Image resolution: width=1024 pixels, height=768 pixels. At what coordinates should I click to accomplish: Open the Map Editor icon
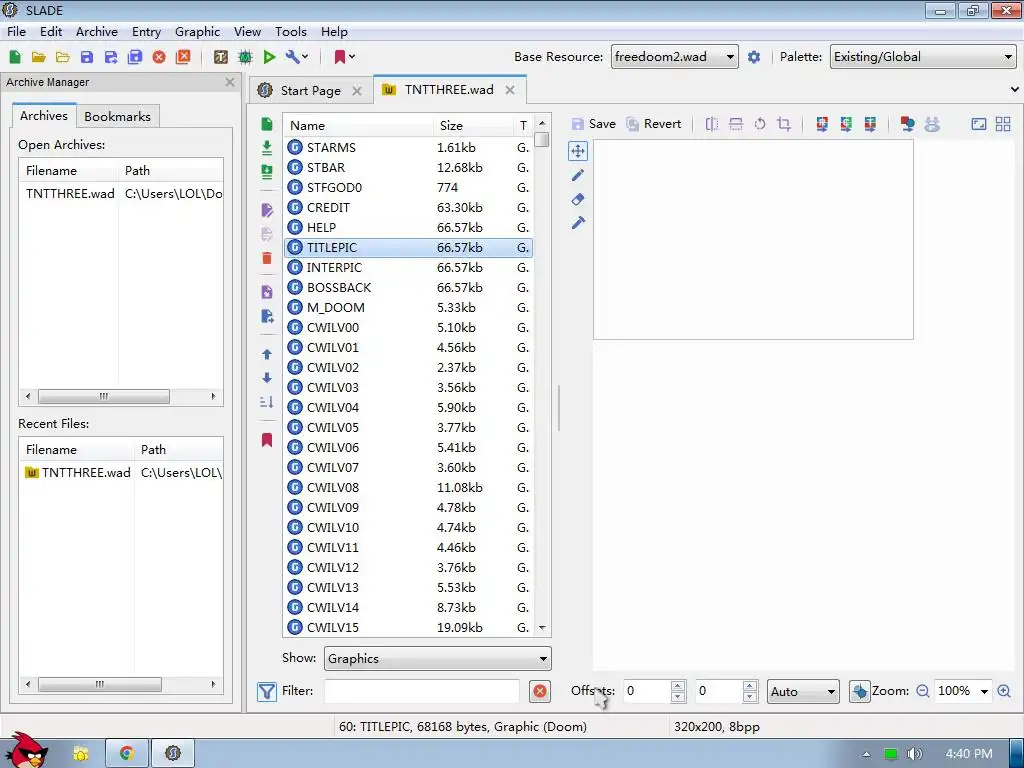(x=246, y=57)
